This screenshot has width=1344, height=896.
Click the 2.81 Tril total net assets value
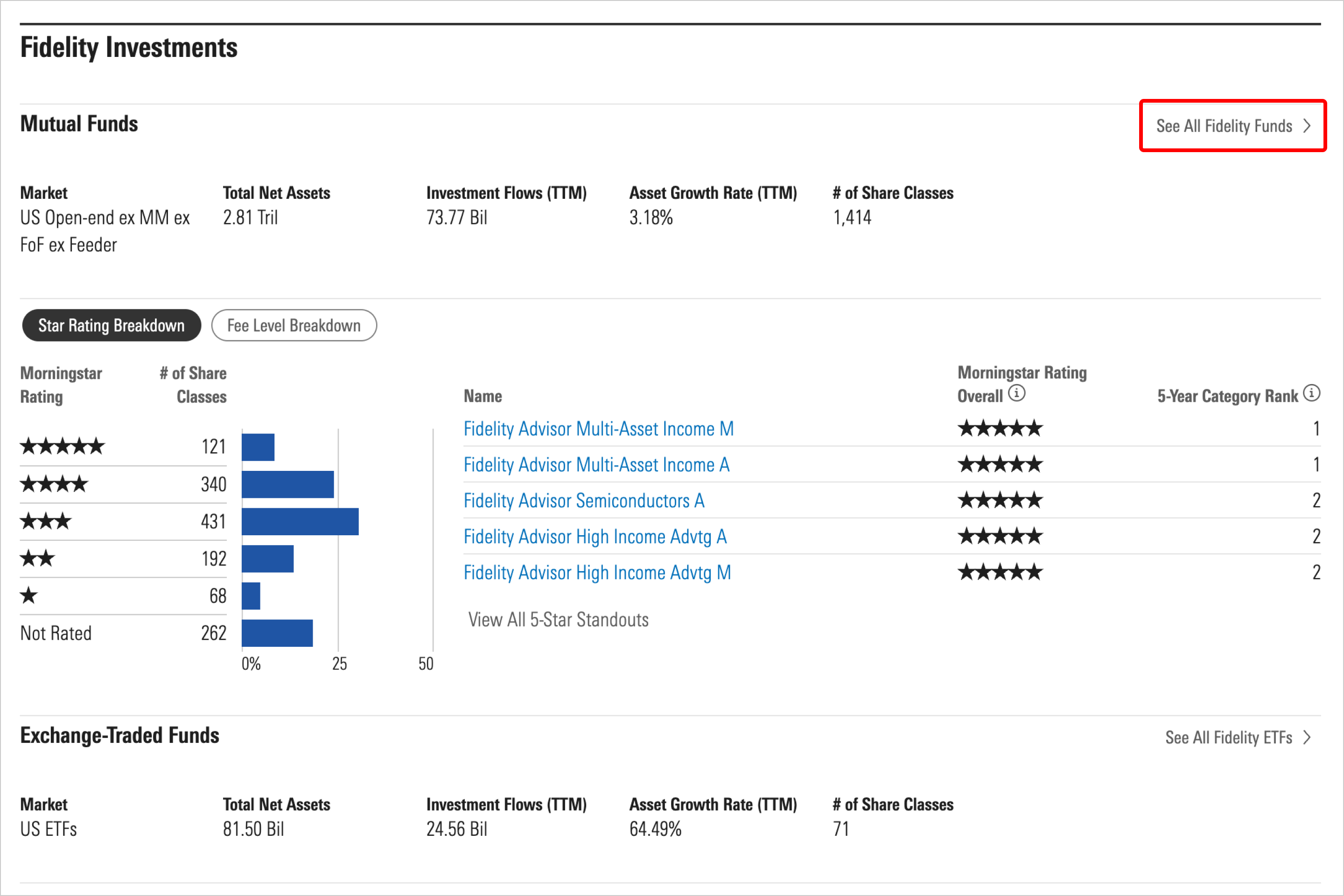point(250,217)
